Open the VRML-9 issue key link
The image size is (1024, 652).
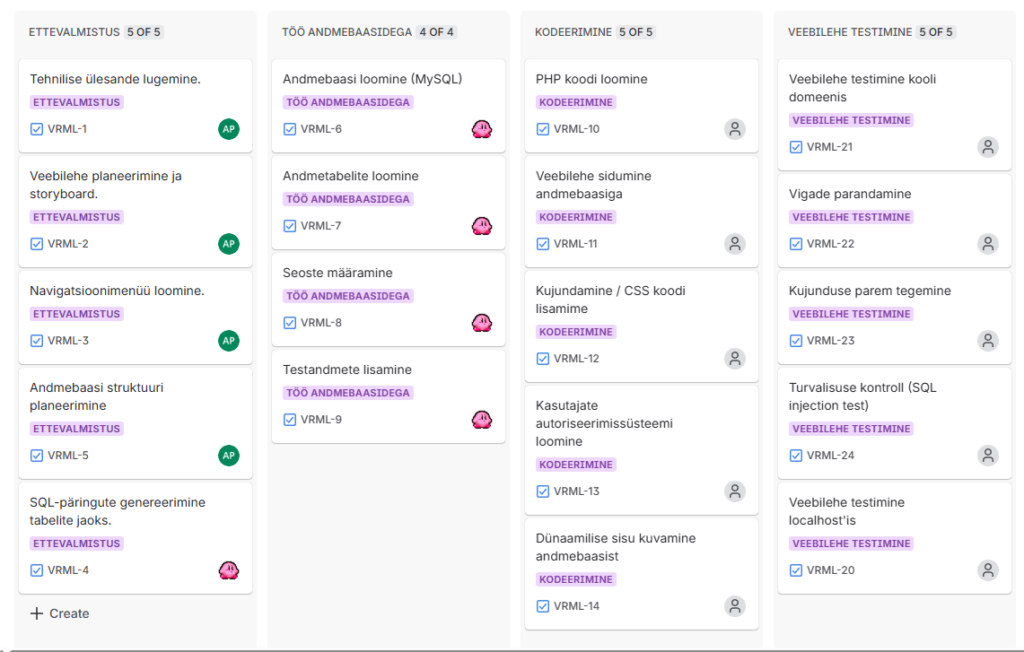(x=321, y=420)
